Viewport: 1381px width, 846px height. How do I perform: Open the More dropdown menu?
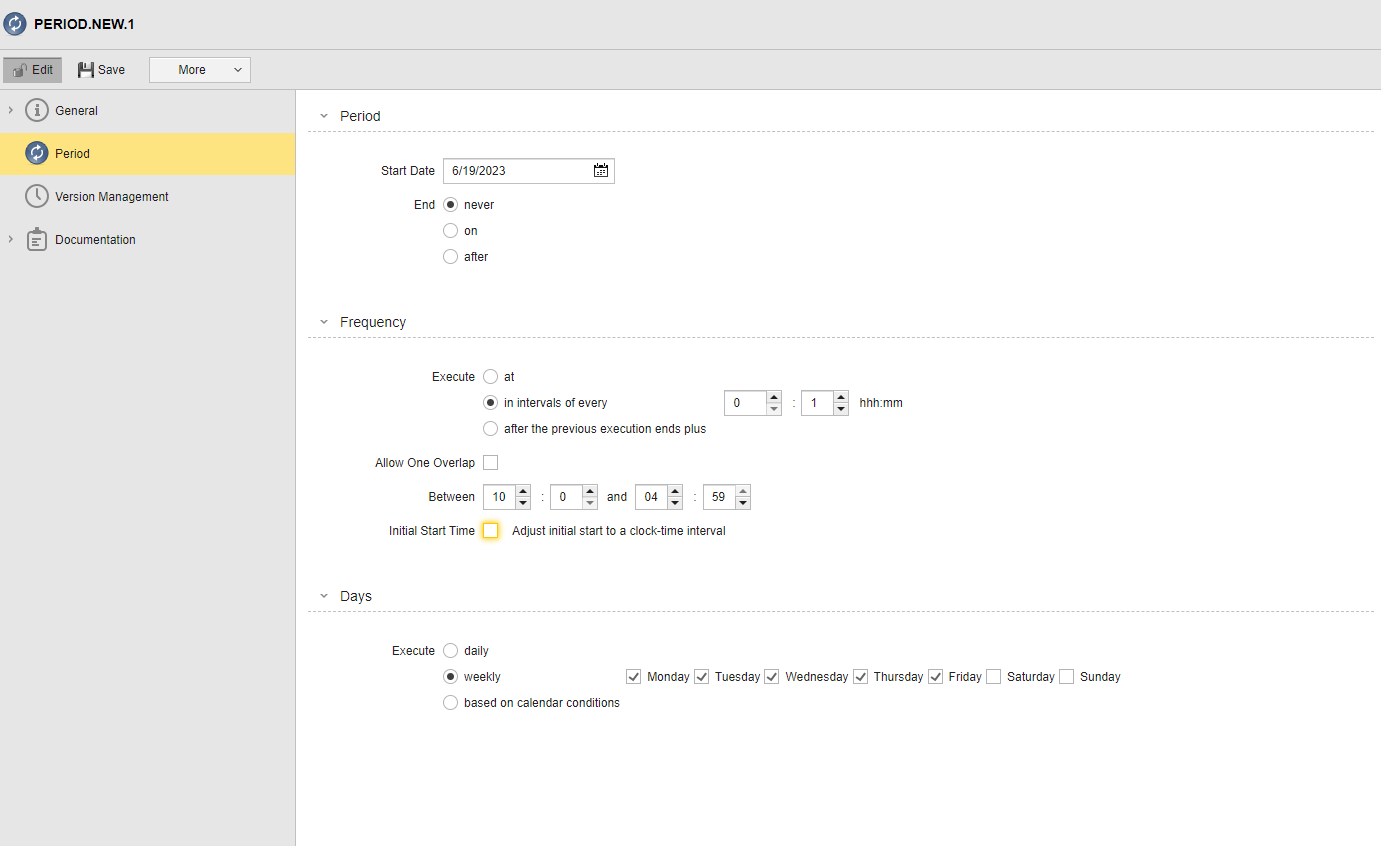point(199,69)
